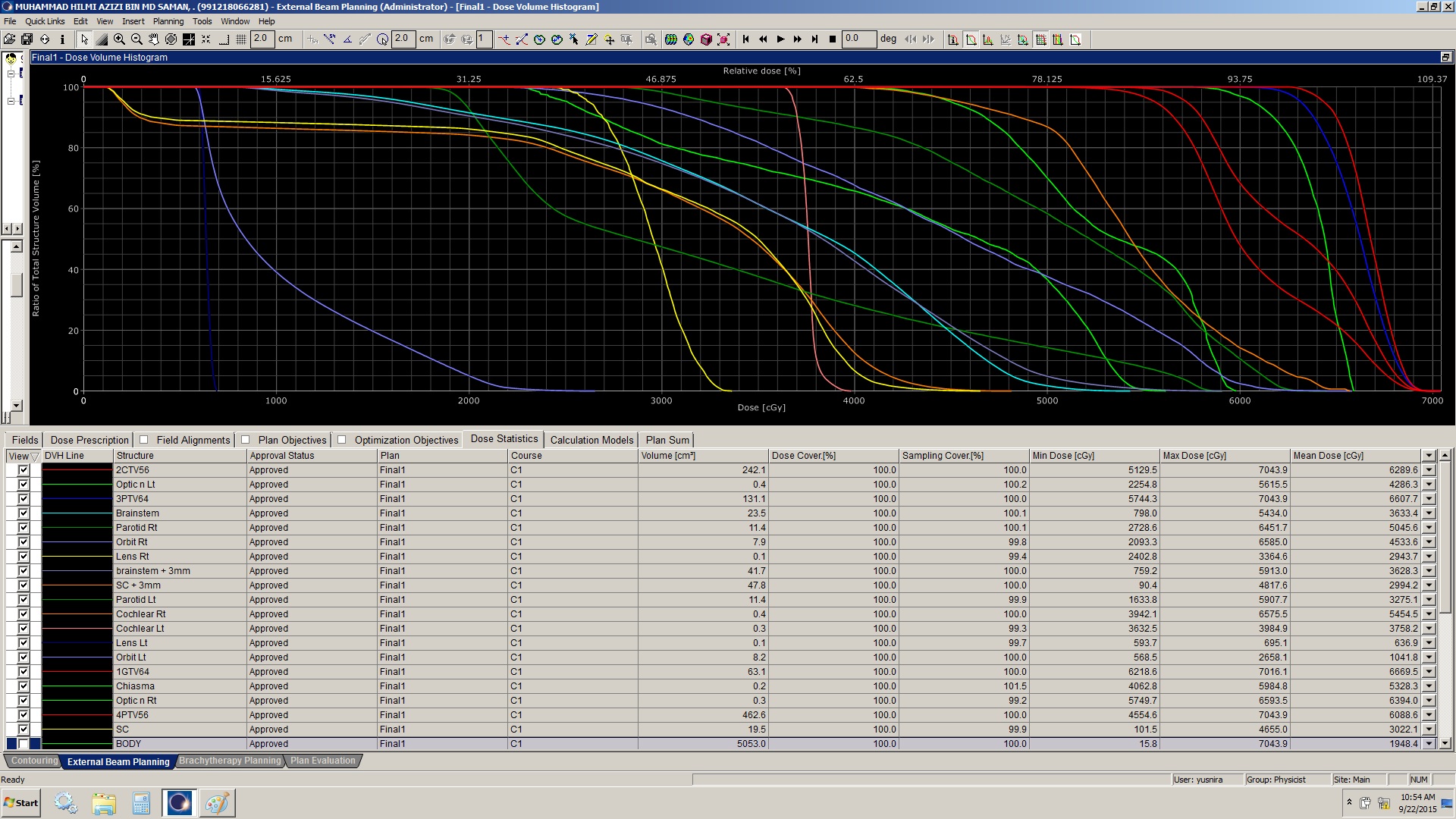Screen dimensions: 1456x819
Task: Open dropdown at end of 2CTV56 row
Action: coord(1429,470)
